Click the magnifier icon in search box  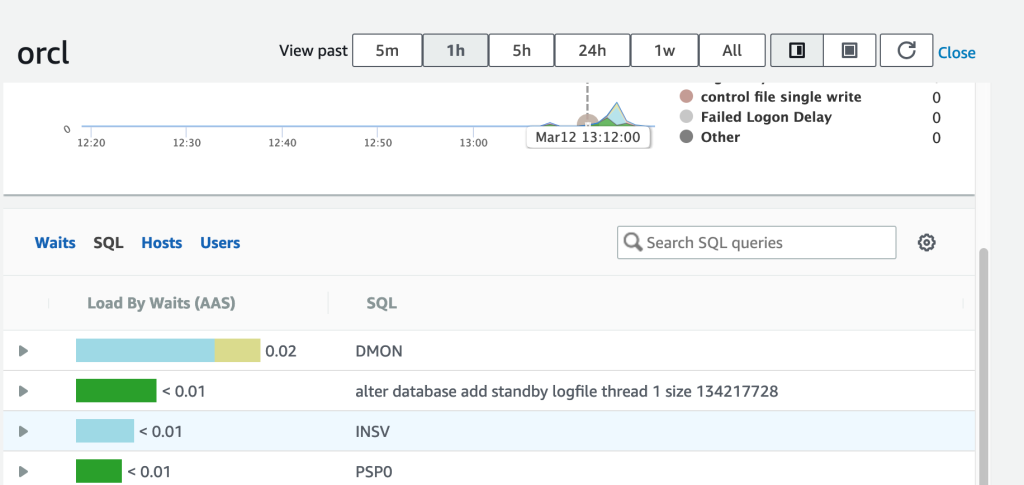633,242
